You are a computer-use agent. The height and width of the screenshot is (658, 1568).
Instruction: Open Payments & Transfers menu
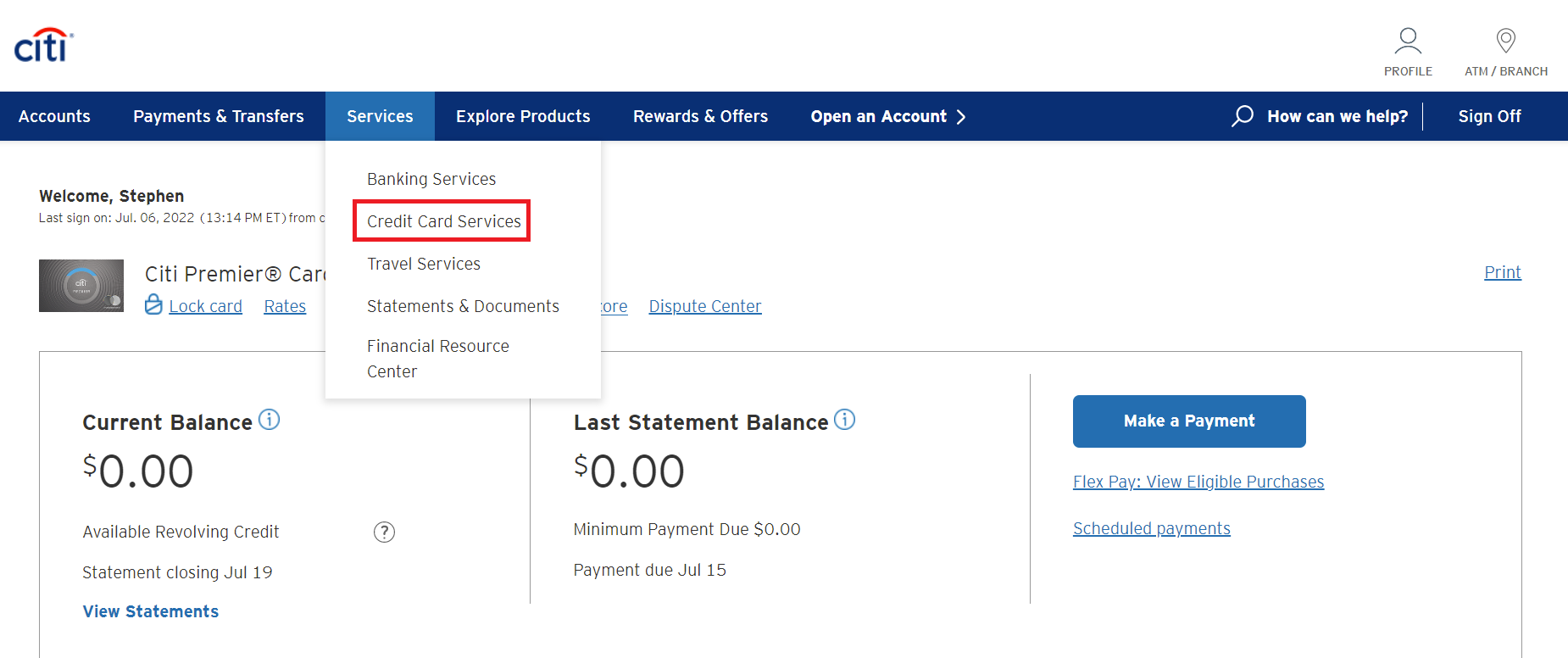tap(219, 116)
